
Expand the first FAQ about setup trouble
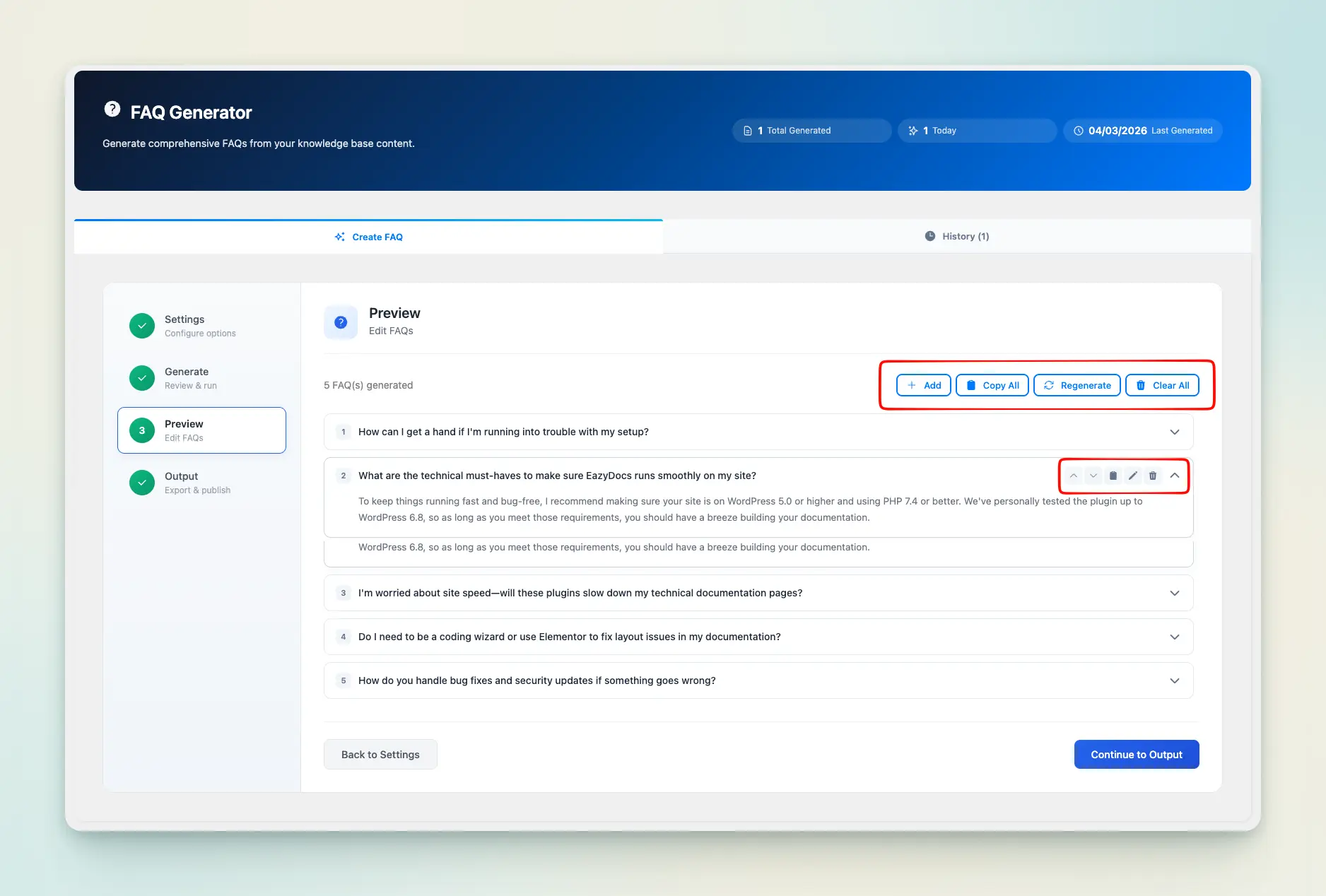tap(1174, 432)
